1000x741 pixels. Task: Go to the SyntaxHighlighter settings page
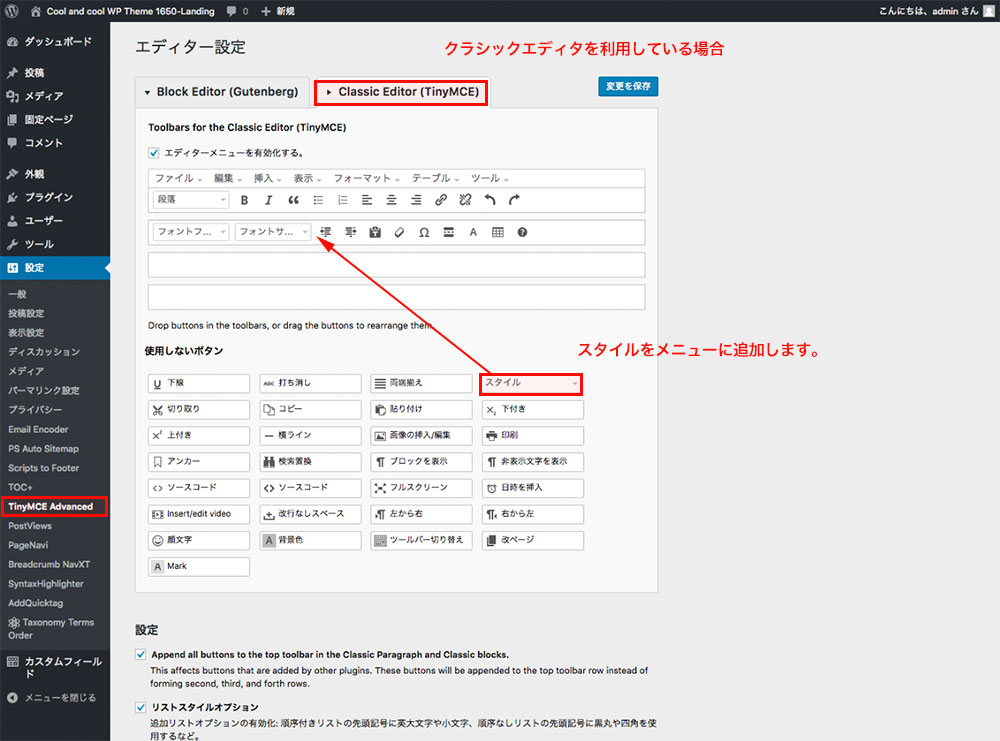(x=45, y=583)
